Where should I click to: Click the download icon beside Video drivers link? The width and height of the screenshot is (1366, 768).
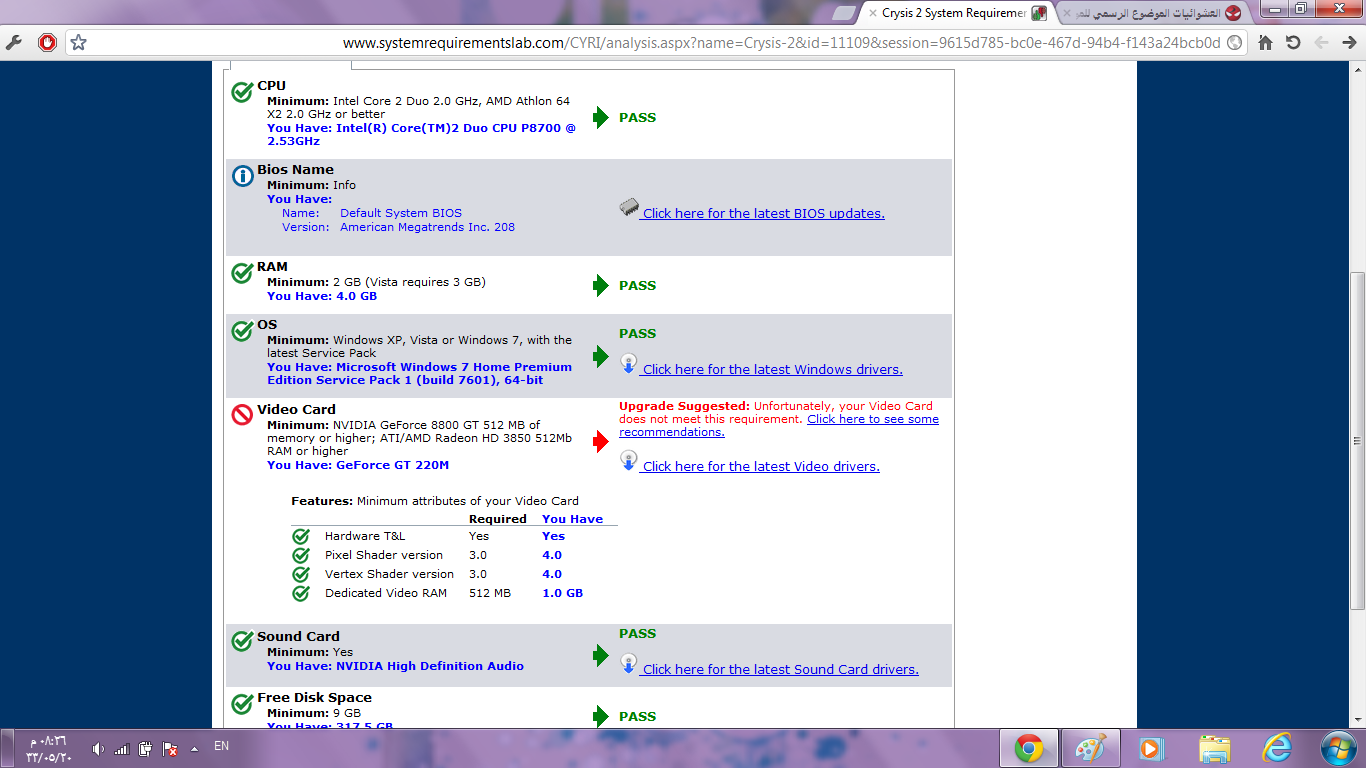[628, 461]
